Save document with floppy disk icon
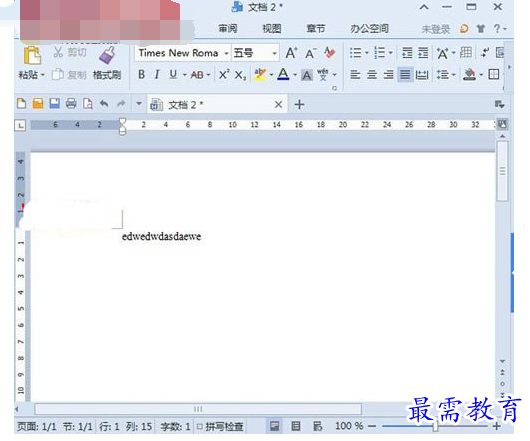The height and width of the screenshot is (441, 530). pos(54,103)
